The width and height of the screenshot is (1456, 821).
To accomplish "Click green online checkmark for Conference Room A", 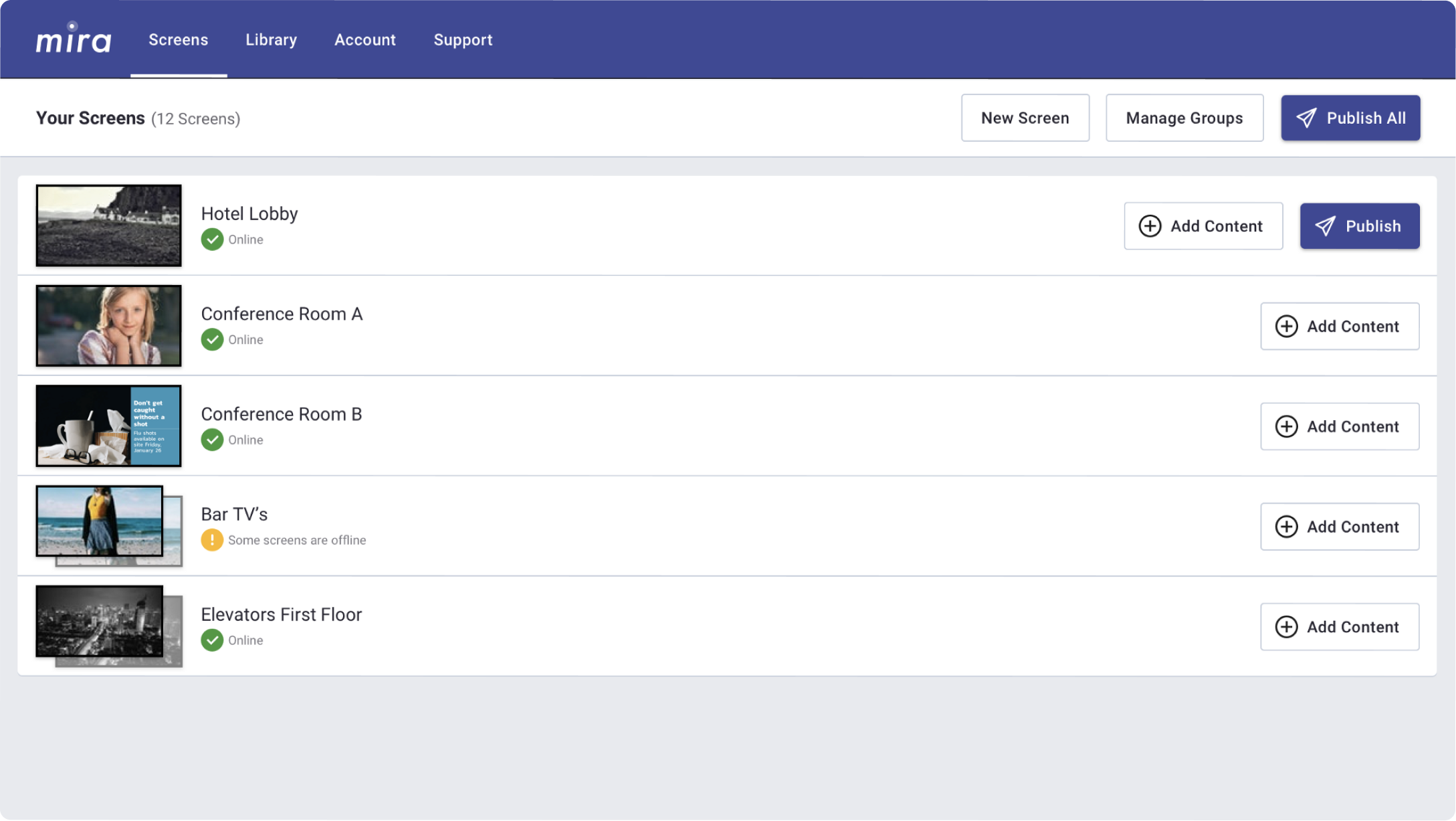I will point(212,339).
